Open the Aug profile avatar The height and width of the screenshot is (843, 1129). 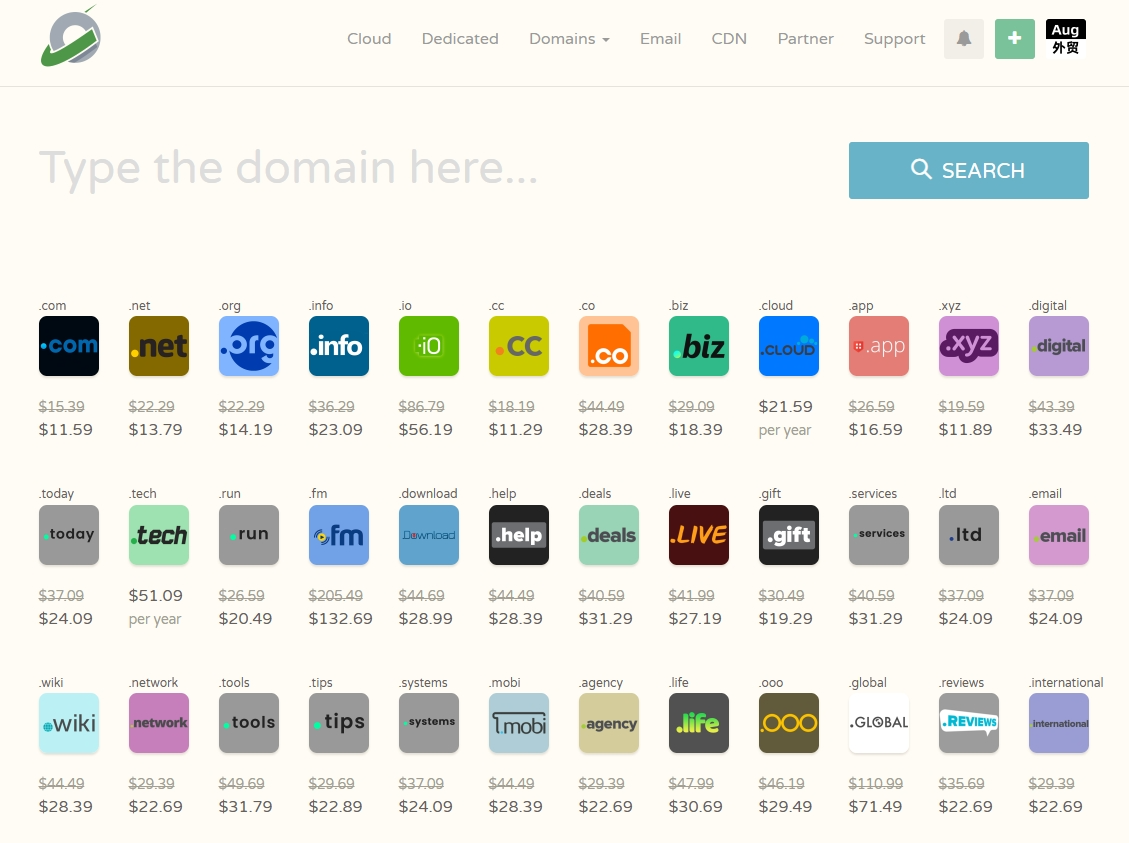coord(1065,39)
